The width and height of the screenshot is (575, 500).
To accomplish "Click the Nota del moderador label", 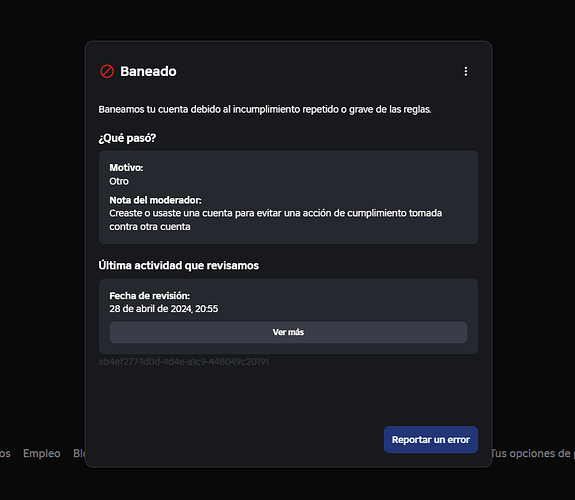I will tap(155, 200).
